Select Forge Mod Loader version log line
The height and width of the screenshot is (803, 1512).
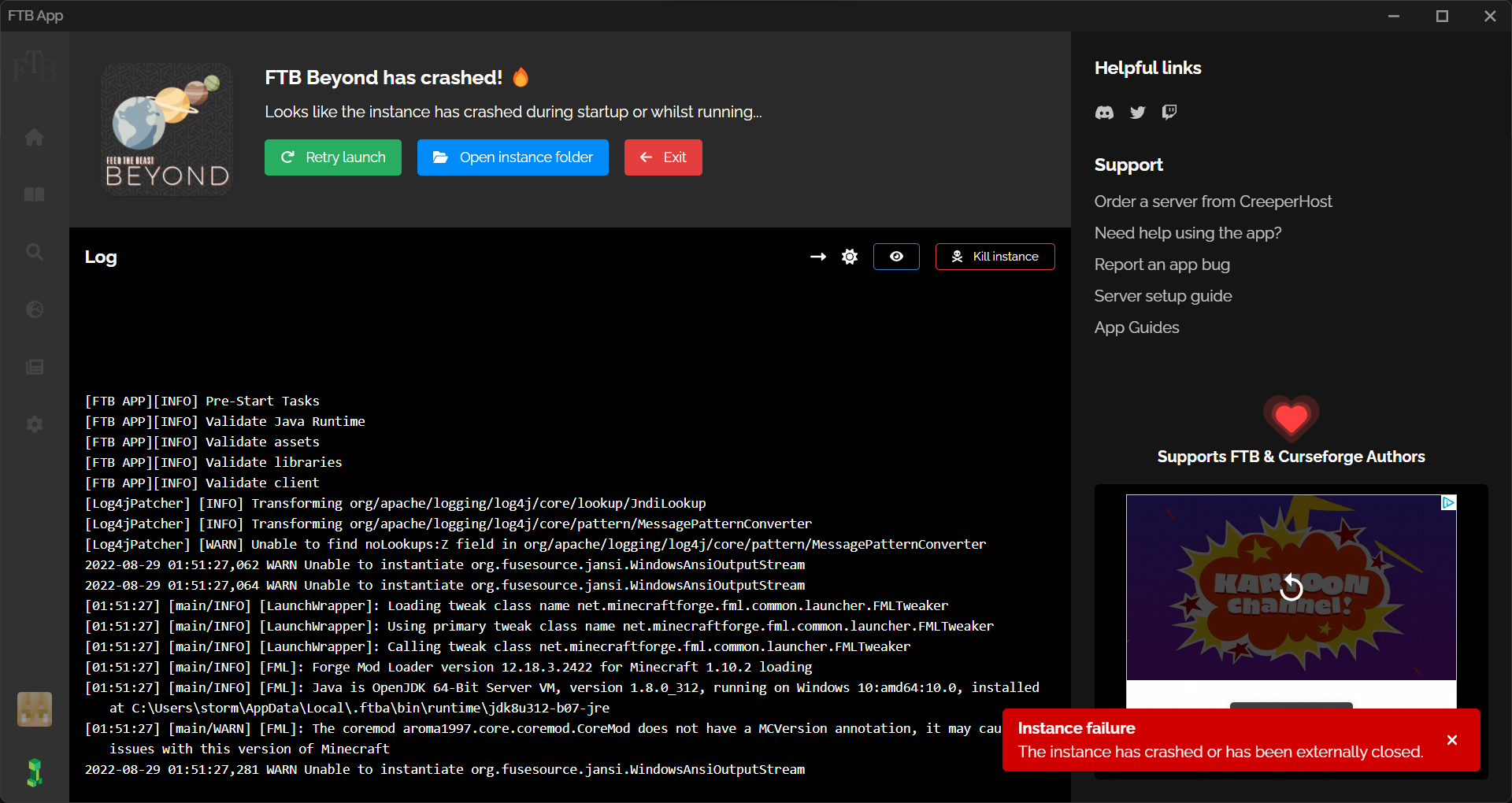(x=449, y=667)
